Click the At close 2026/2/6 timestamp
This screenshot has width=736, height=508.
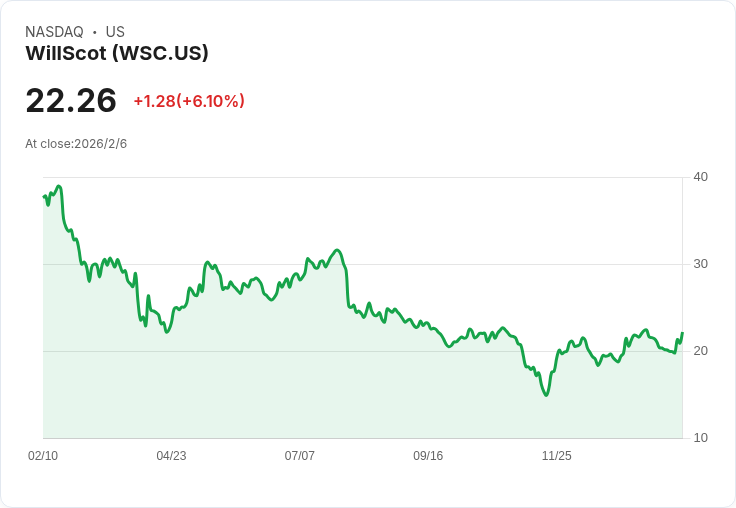click(76, 144)
